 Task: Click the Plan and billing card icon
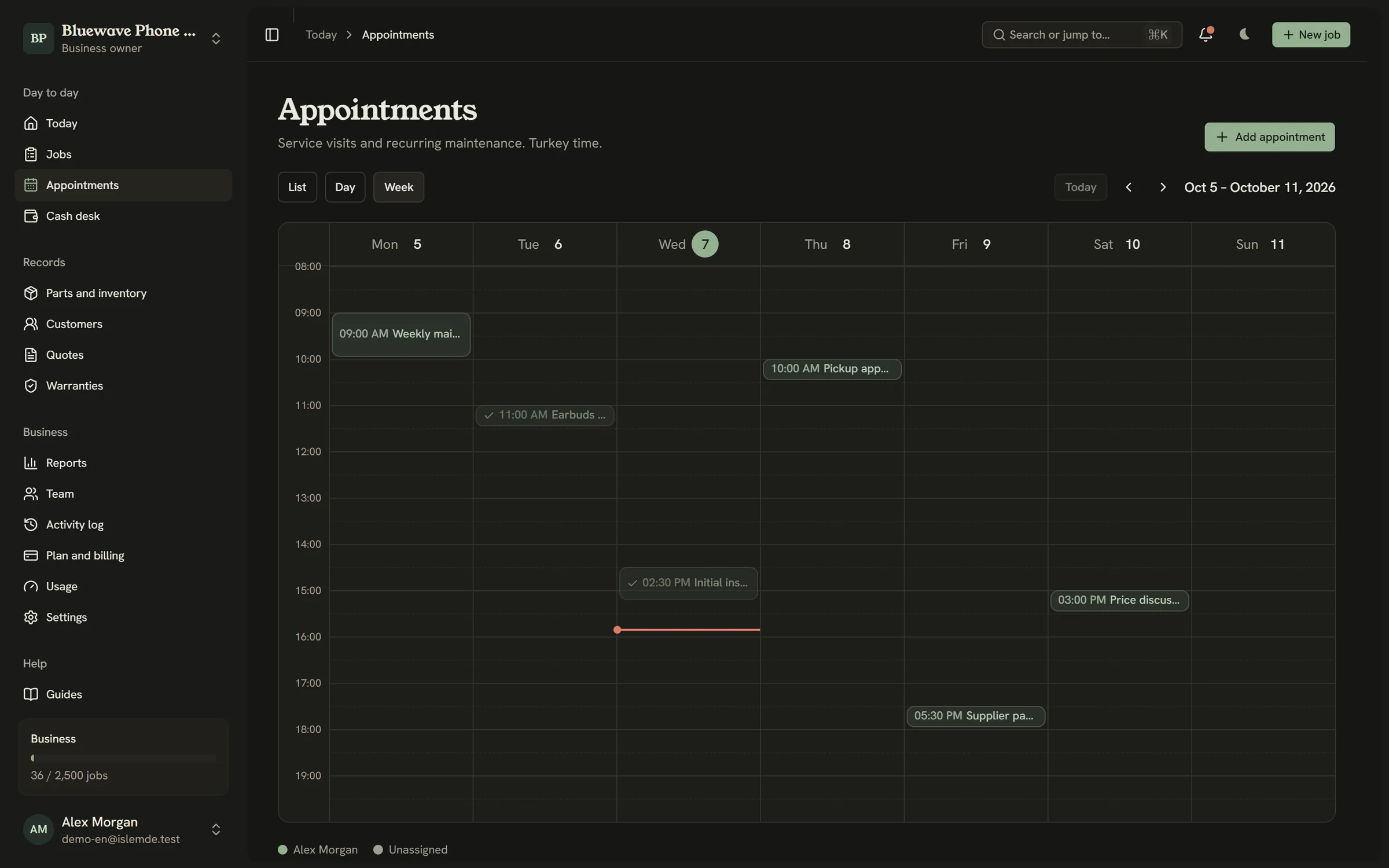point(31,556)
